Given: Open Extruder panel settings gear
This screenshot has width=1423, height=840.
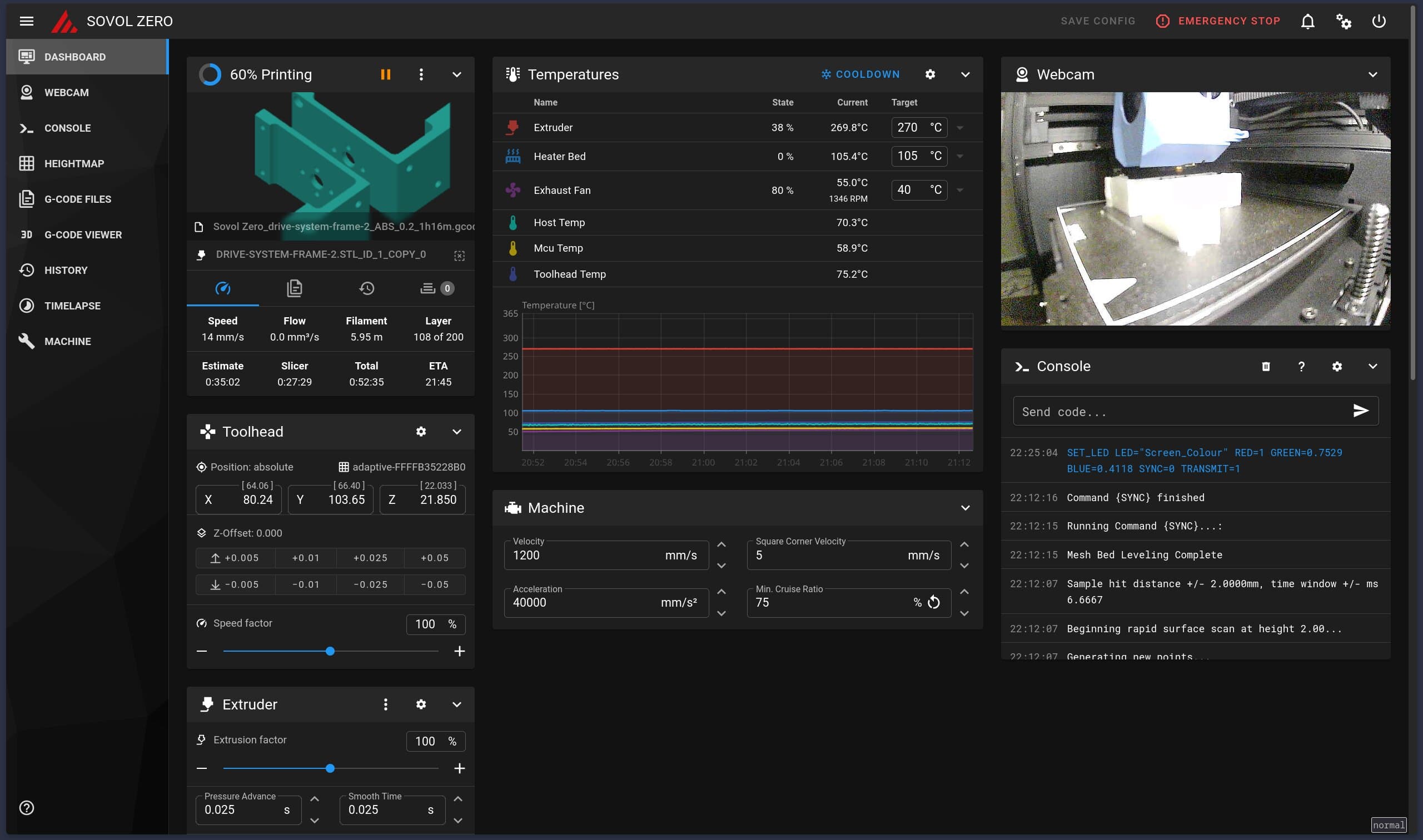Looking at the screenshot, I should (x=421, y=704).
